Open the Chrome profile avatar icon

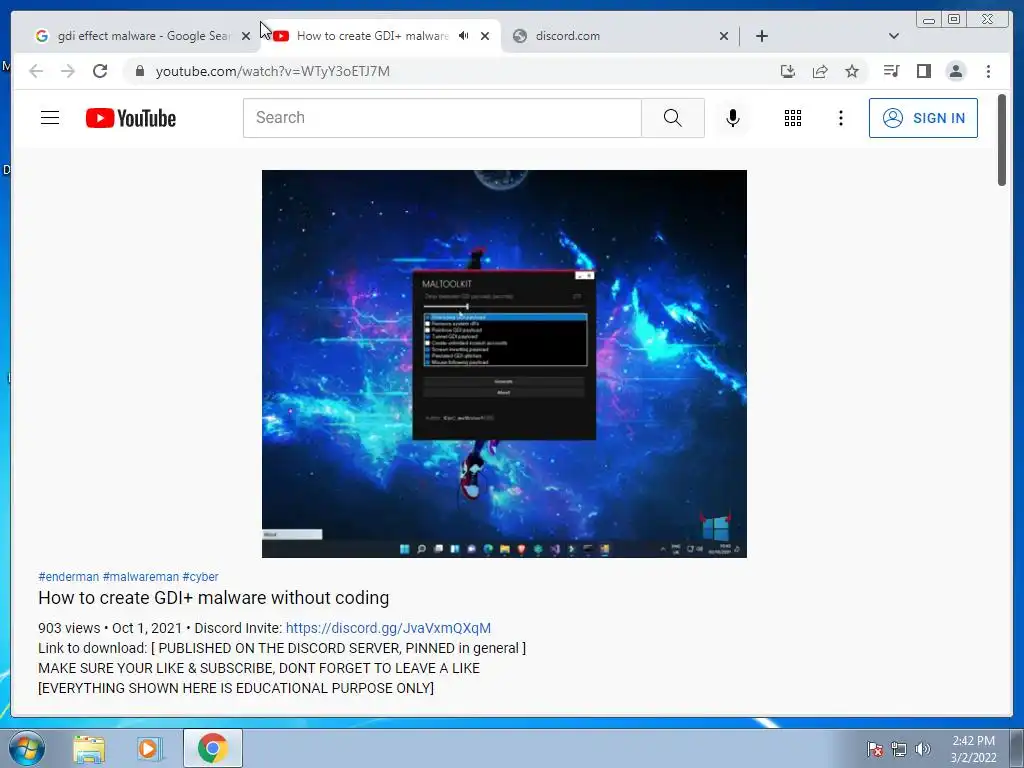click(x=955, y=71)
